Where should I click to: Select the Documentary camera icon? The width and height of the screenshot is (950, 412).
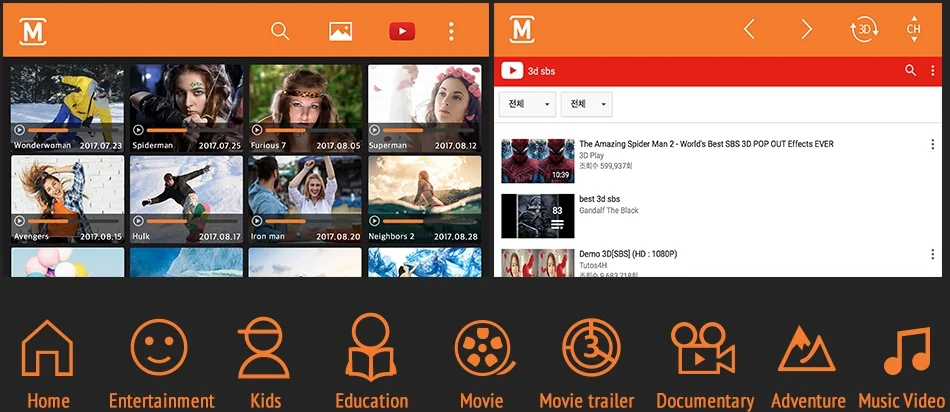coord(702,348)
